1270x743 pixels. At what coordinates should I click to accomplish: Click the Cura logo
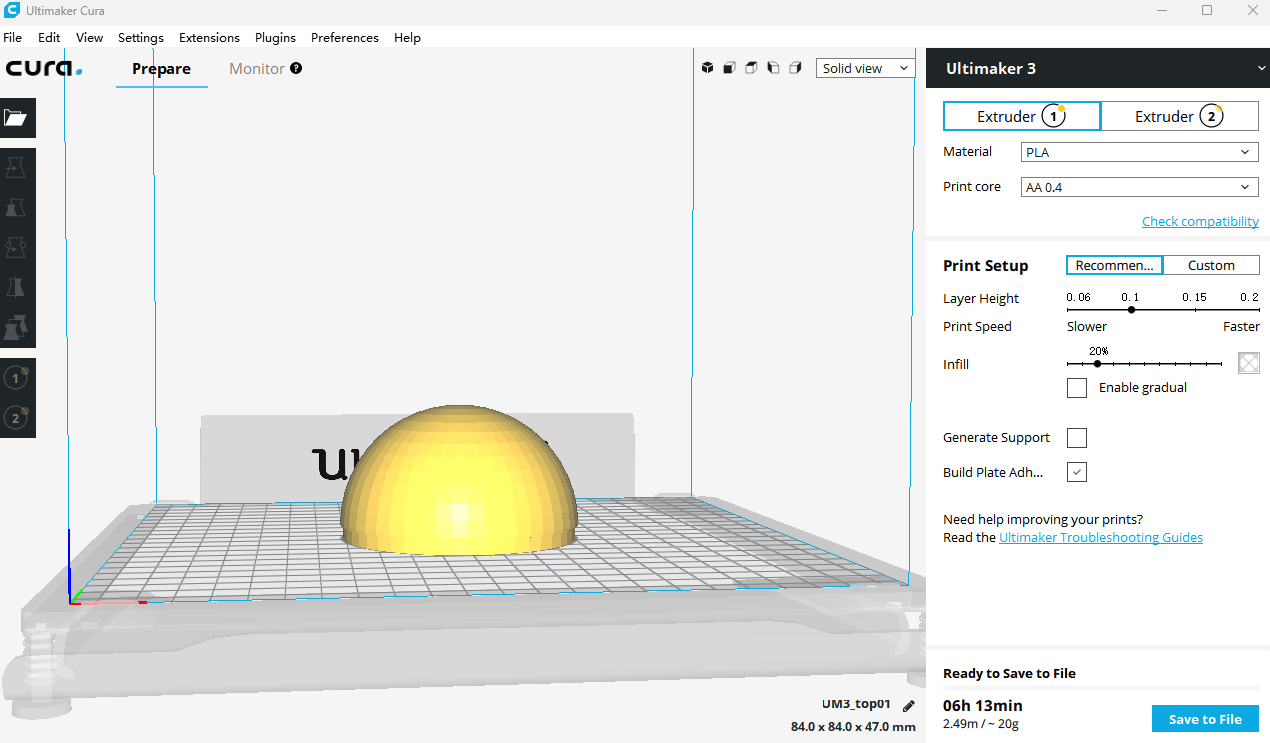point(44,69)
